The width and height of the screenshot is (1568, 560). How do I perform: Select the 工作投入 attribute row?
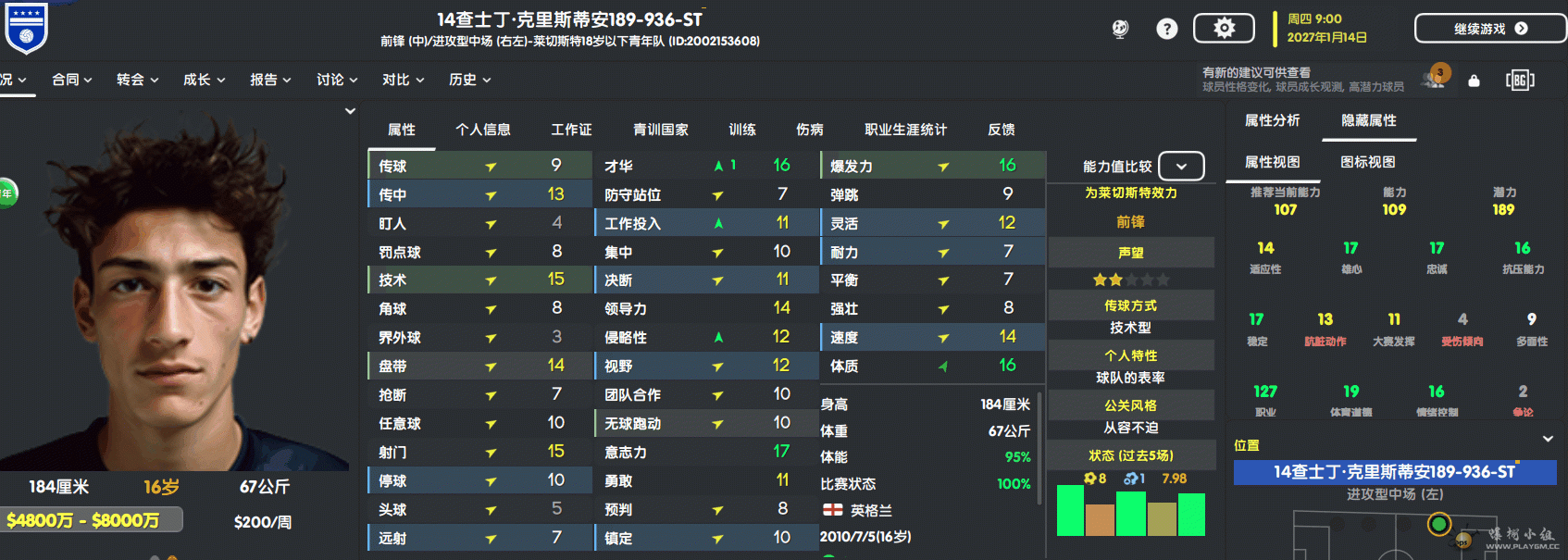click(x=706, y=223)
